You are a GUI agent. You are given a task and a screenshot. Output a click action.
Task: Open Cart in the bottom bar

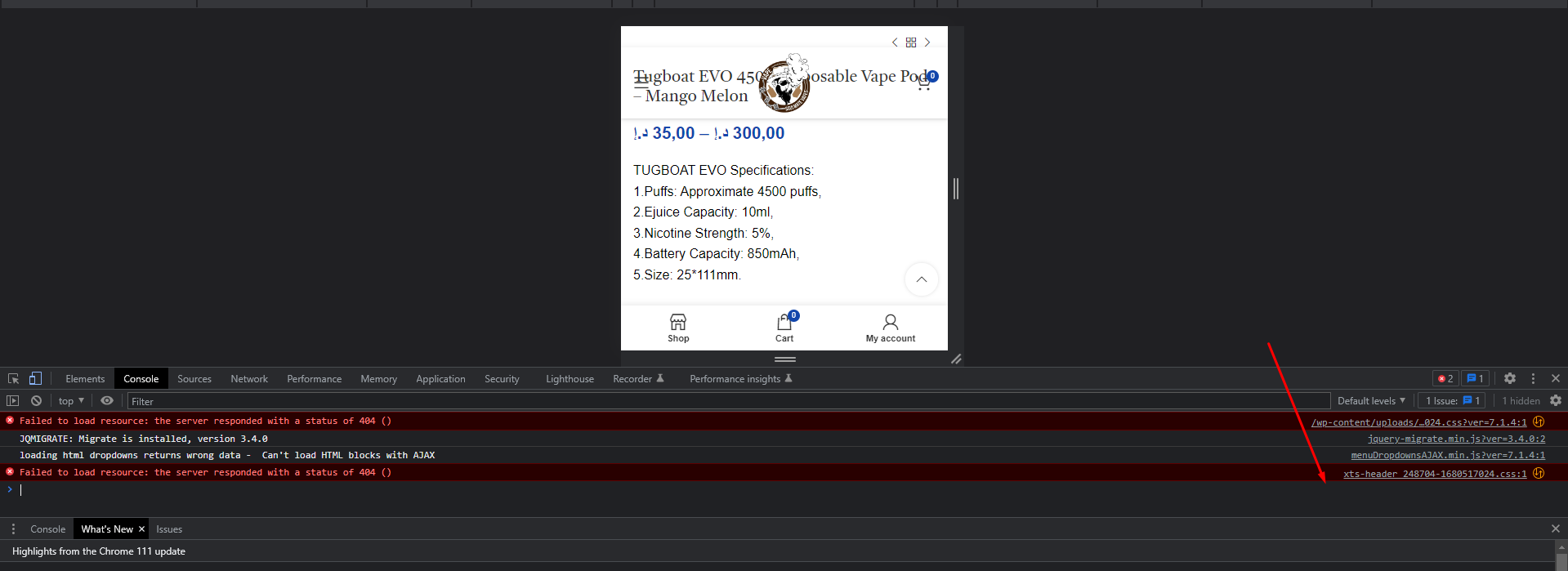click(784, 328)
